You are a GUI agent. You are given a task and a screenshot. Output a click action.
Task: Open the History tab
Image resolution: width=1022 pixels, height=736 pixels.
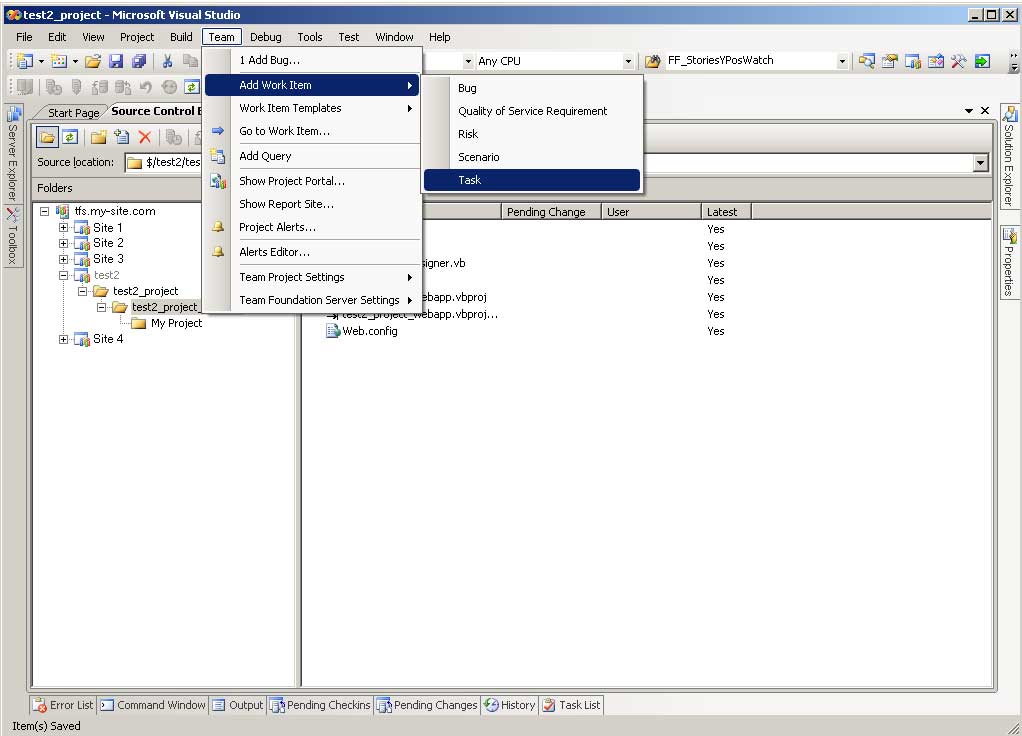[x=510, y=705]
